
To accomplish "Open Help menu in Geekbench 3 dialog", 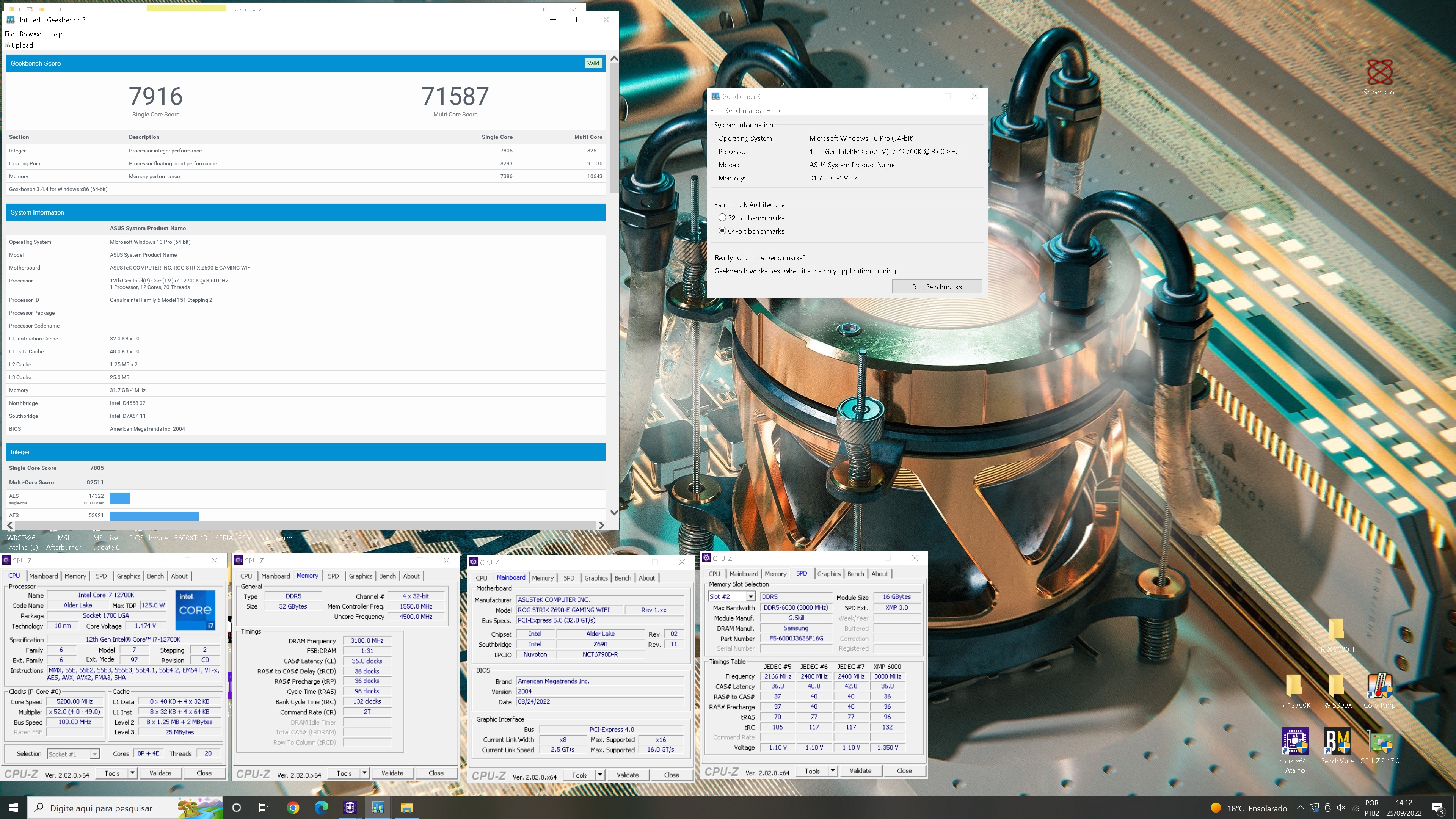I will tap(773, 111).
